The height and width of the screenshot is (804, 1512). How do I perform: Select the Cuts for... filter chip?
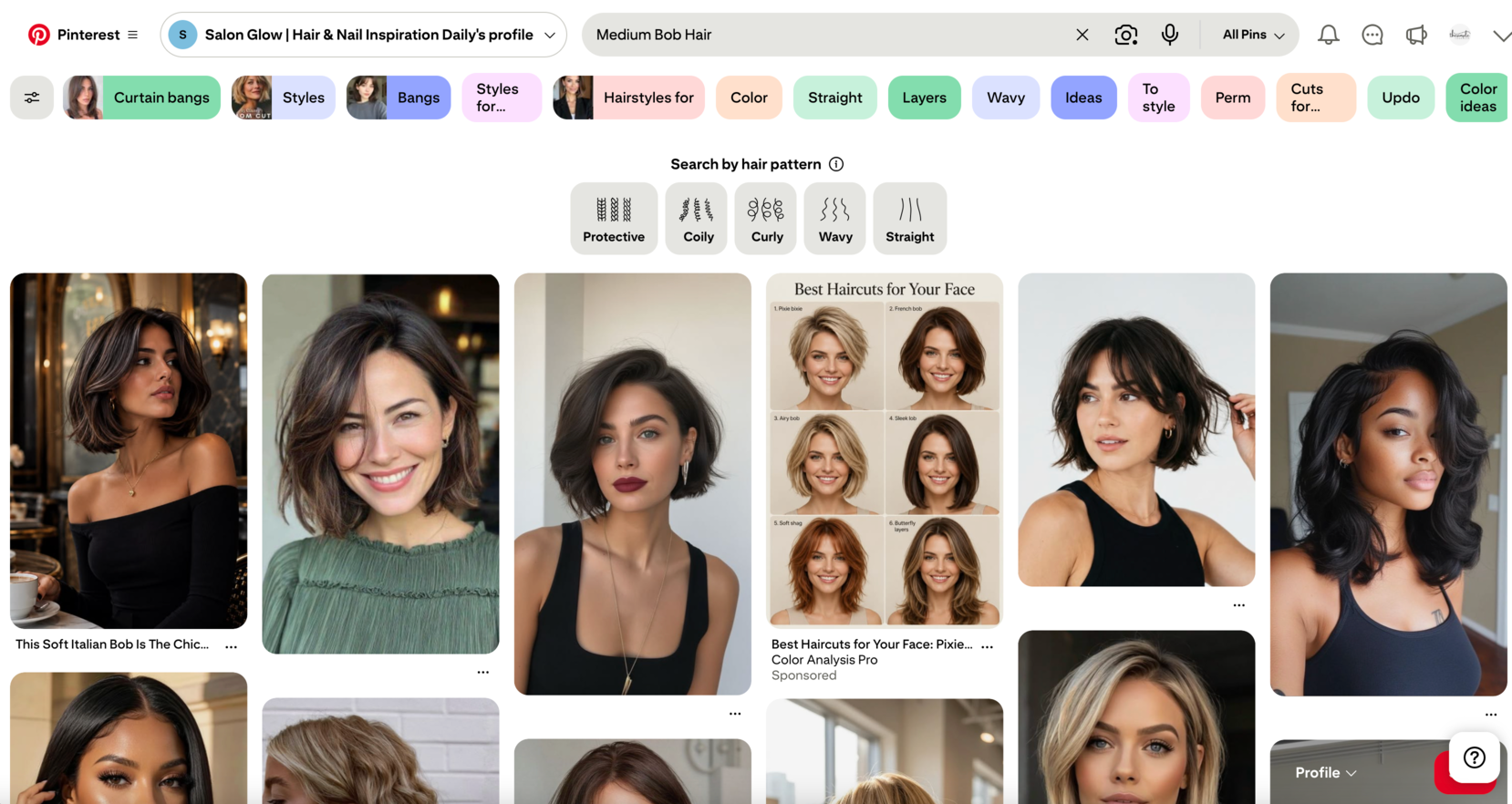(x=1316, y=98)
